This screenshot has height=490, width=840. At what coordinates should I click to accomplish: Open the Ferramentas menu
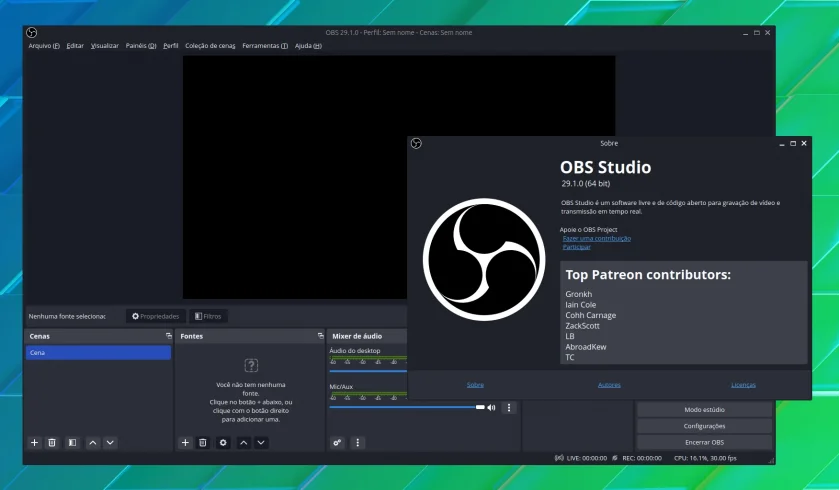pos(265,46)
